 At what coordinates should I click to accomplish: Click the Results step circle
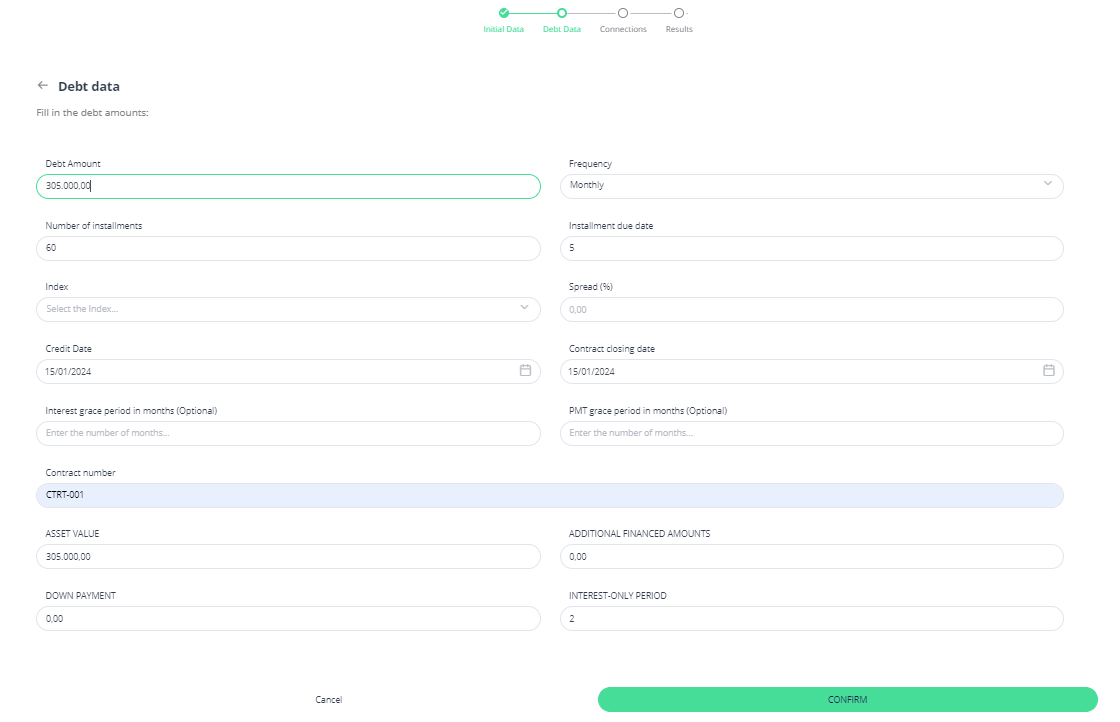[x=679, y=13]
